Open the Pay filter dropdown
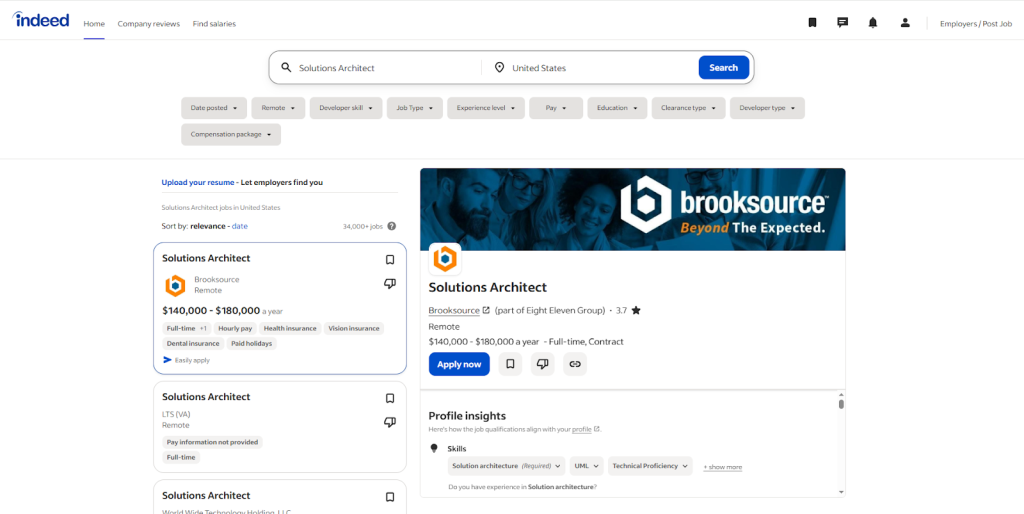 click(556, 108)
